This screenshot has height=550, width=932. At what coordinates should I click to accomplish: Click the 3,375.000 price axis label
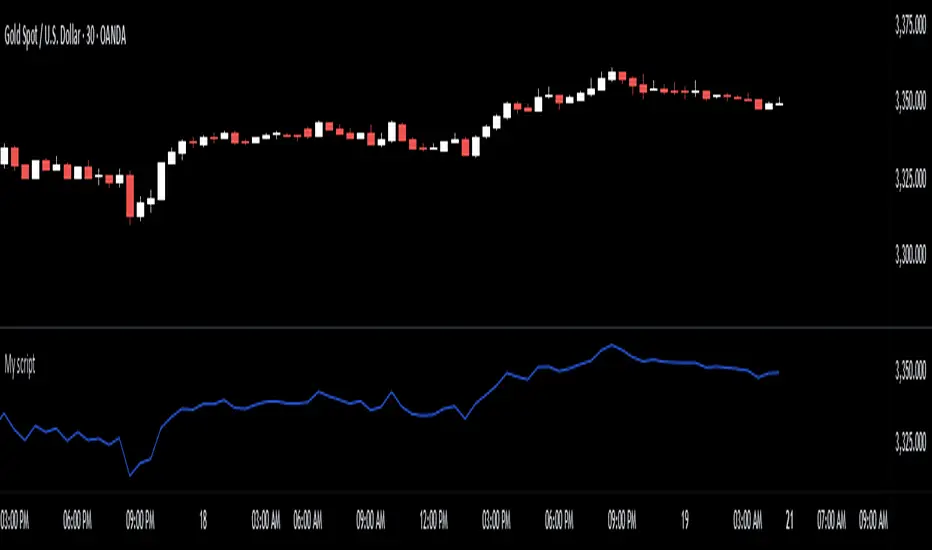(x=910, y=26)
